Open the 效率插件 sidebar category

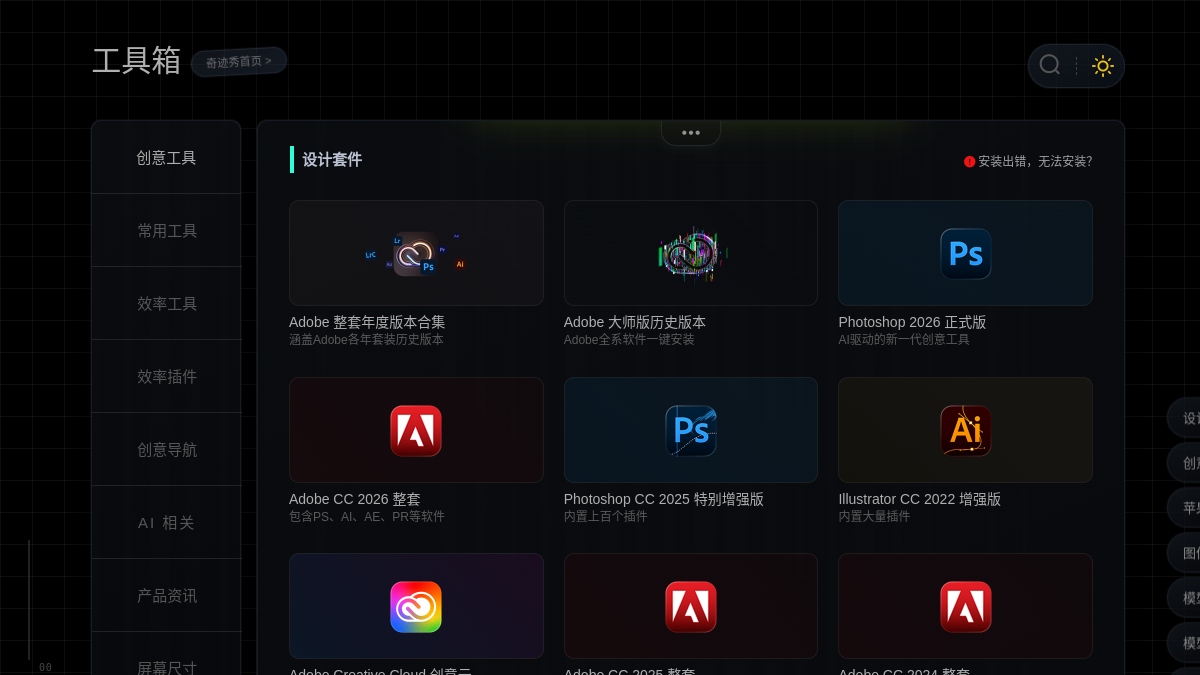click(166, 377)
